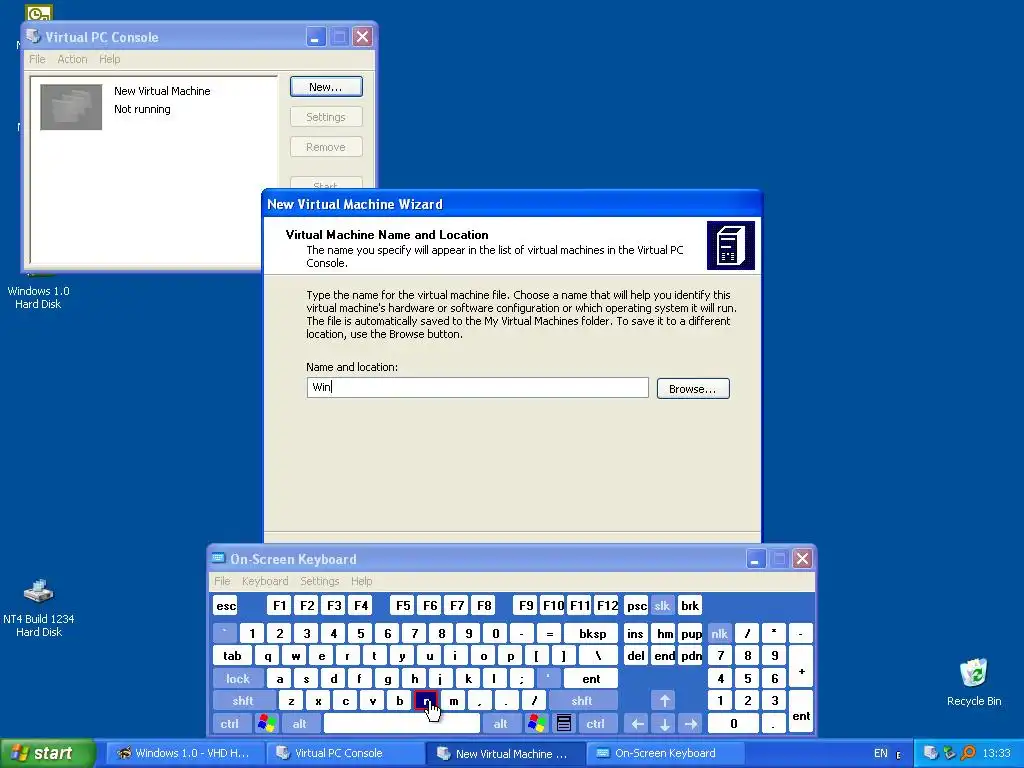1024x768 pixels.
Task: Click the Settings button in Virtual PC Console
Action: tap(326, 117)
